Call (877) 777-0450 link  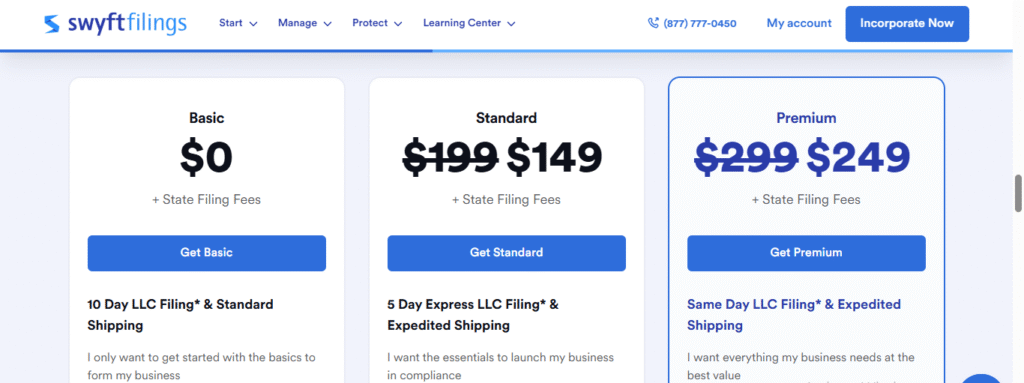(699, 24)
